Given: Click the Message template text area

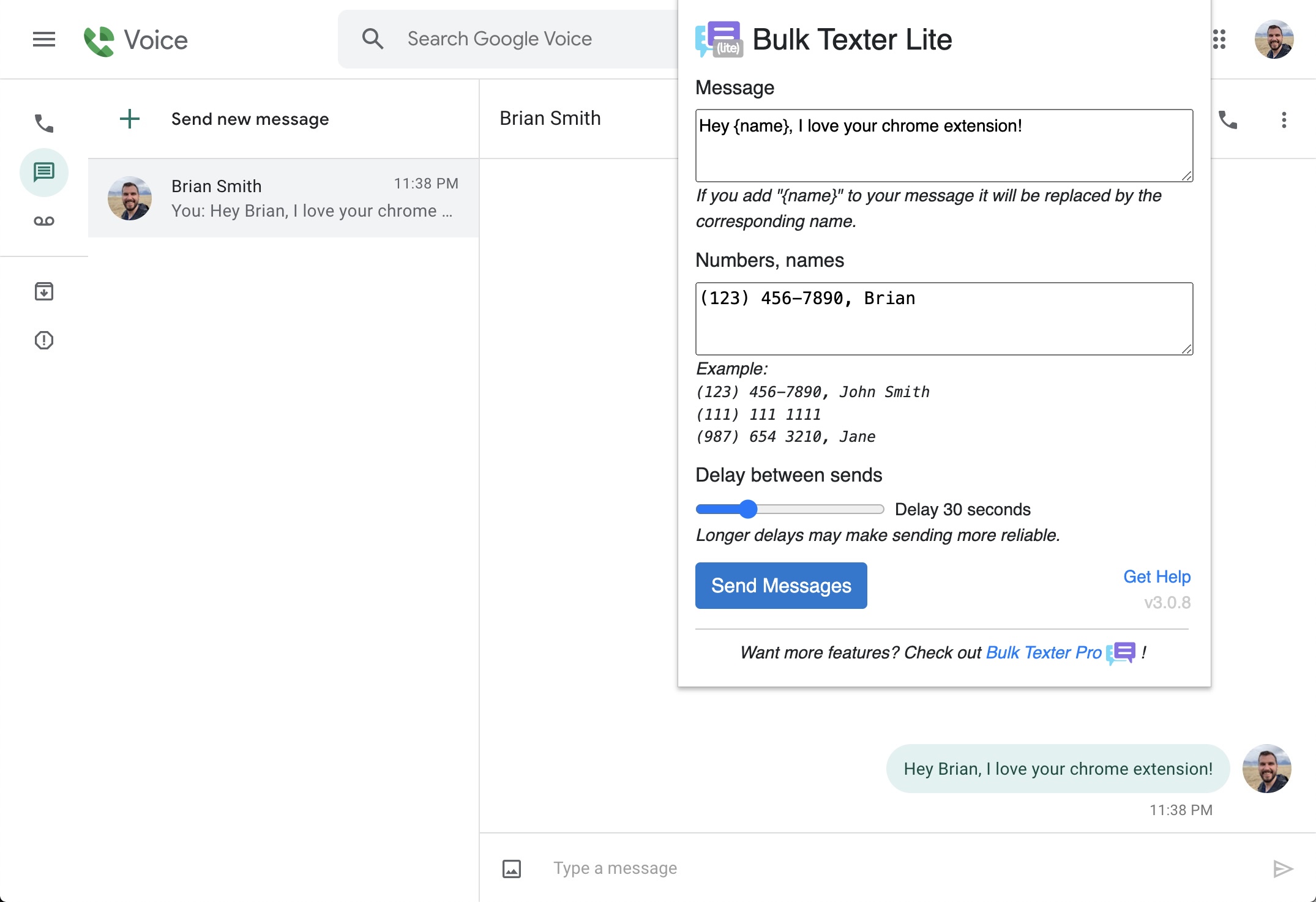Looking at the screenshot, I should (944, 146).
